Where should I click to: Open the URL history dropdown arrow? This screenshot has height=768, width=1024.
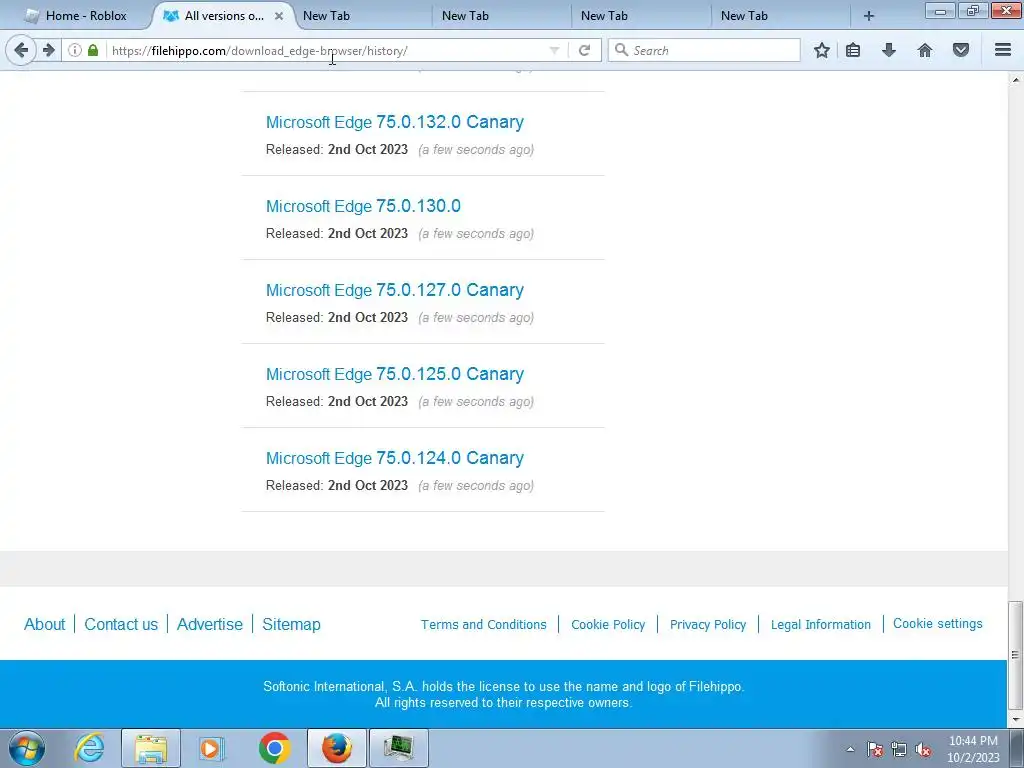(554, 50)
